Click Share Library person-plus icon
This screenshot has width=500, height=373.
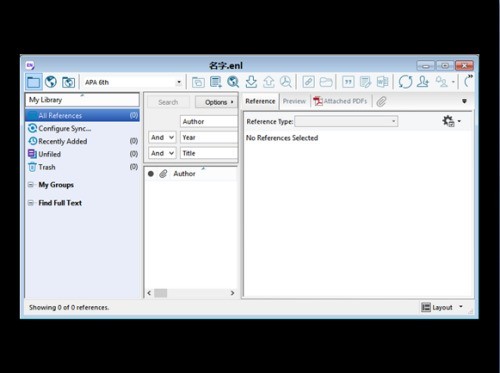[x=423, y=82]
